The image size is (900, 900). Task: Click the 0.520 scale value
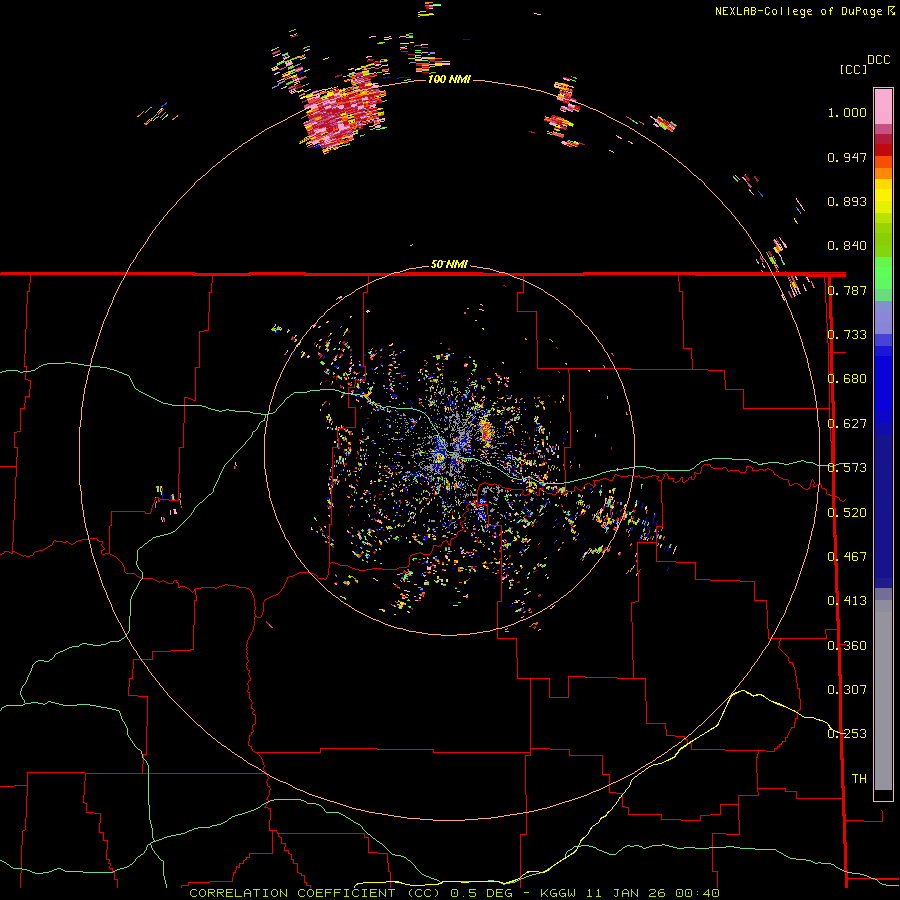(x=847, y=513)
